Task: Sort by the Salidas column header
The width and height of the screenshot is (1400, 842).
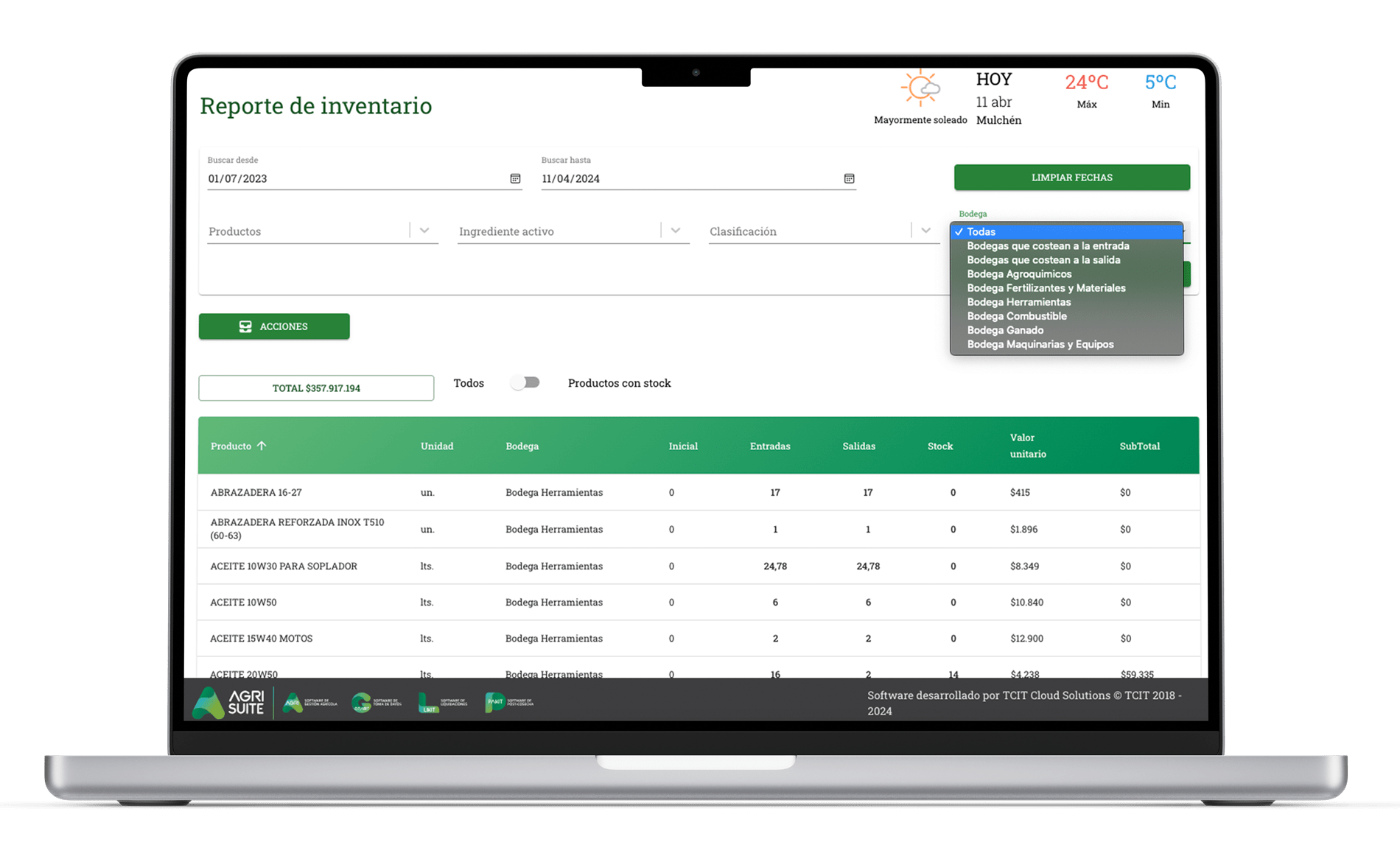Action: click(859, 446)
